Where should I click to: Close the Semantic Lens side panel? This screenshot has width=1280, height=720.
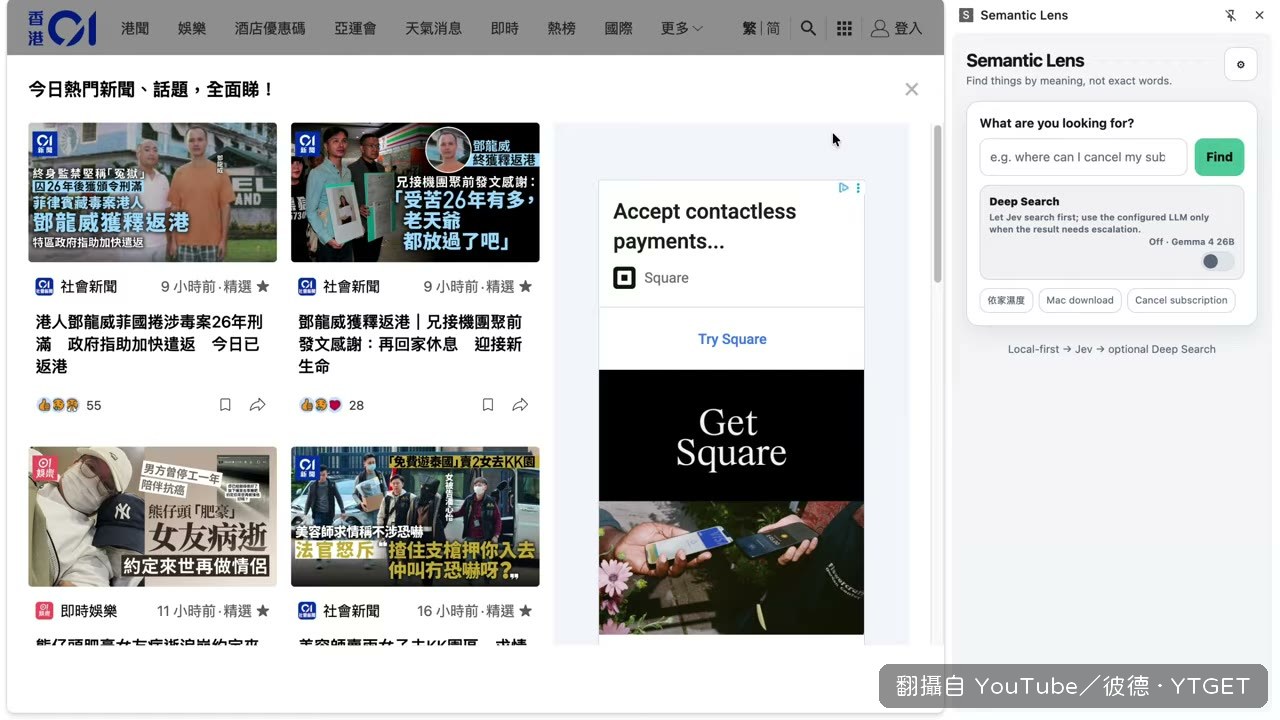click(1259, 15)
